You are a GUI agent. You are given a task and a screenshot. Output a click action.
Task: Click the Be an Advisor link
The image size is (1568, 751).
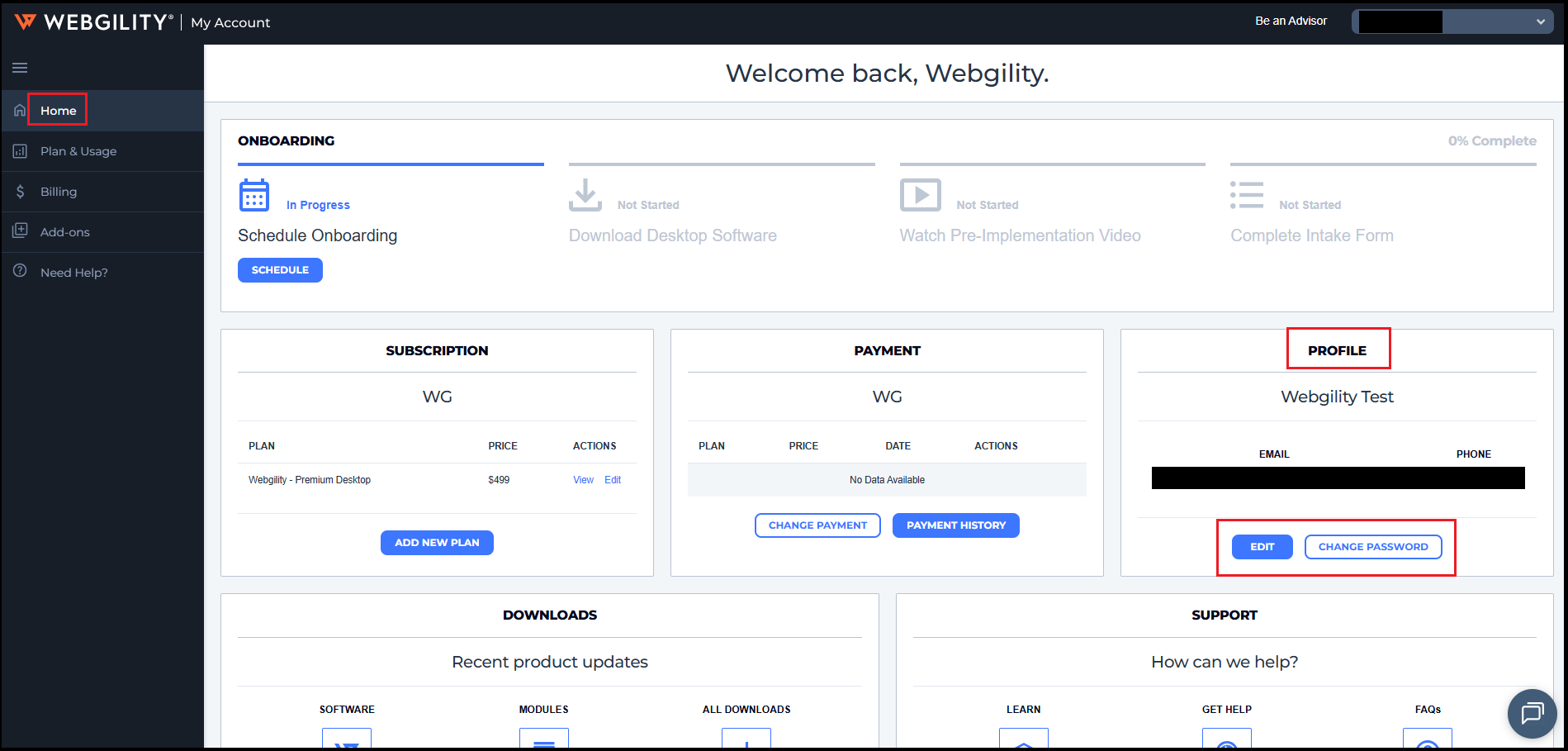tap(1291, 21)
